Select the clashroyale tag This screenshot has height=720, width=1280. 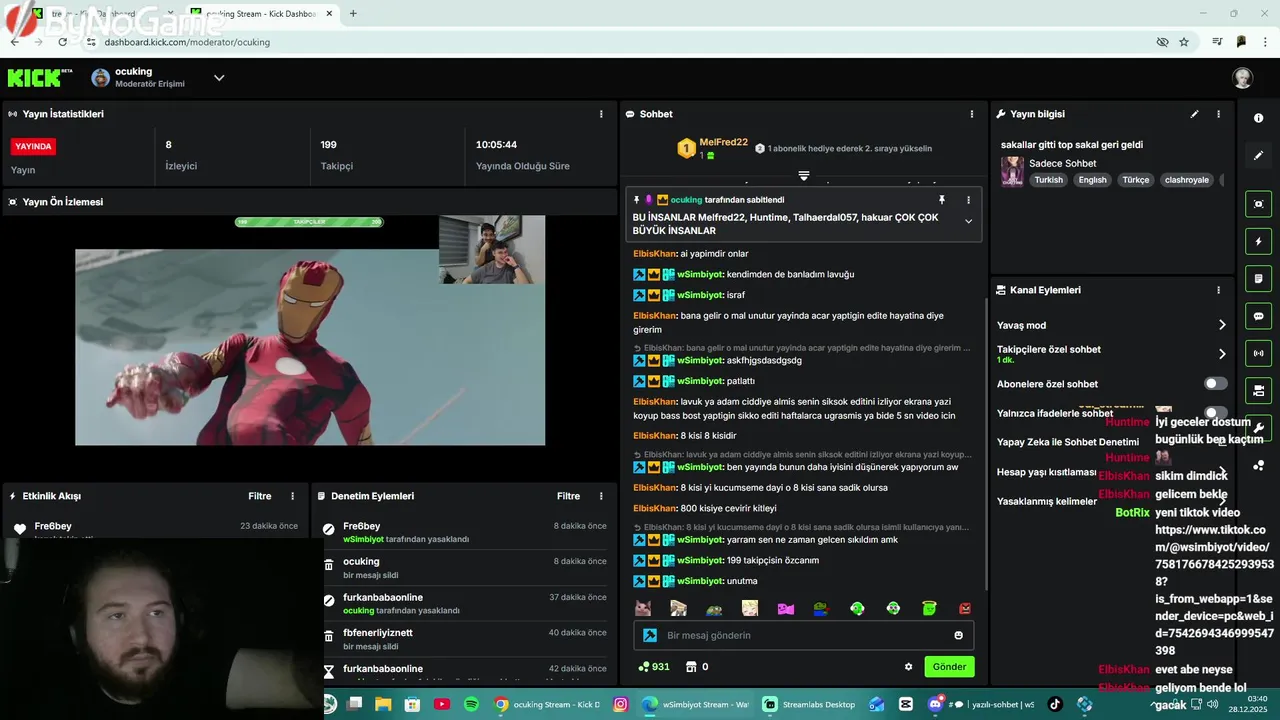pyautogui.click(x=1187, y=180)
